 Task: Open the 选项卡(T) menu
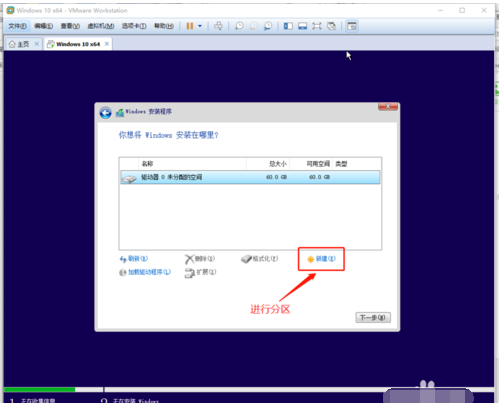click(x=134, y=26)
